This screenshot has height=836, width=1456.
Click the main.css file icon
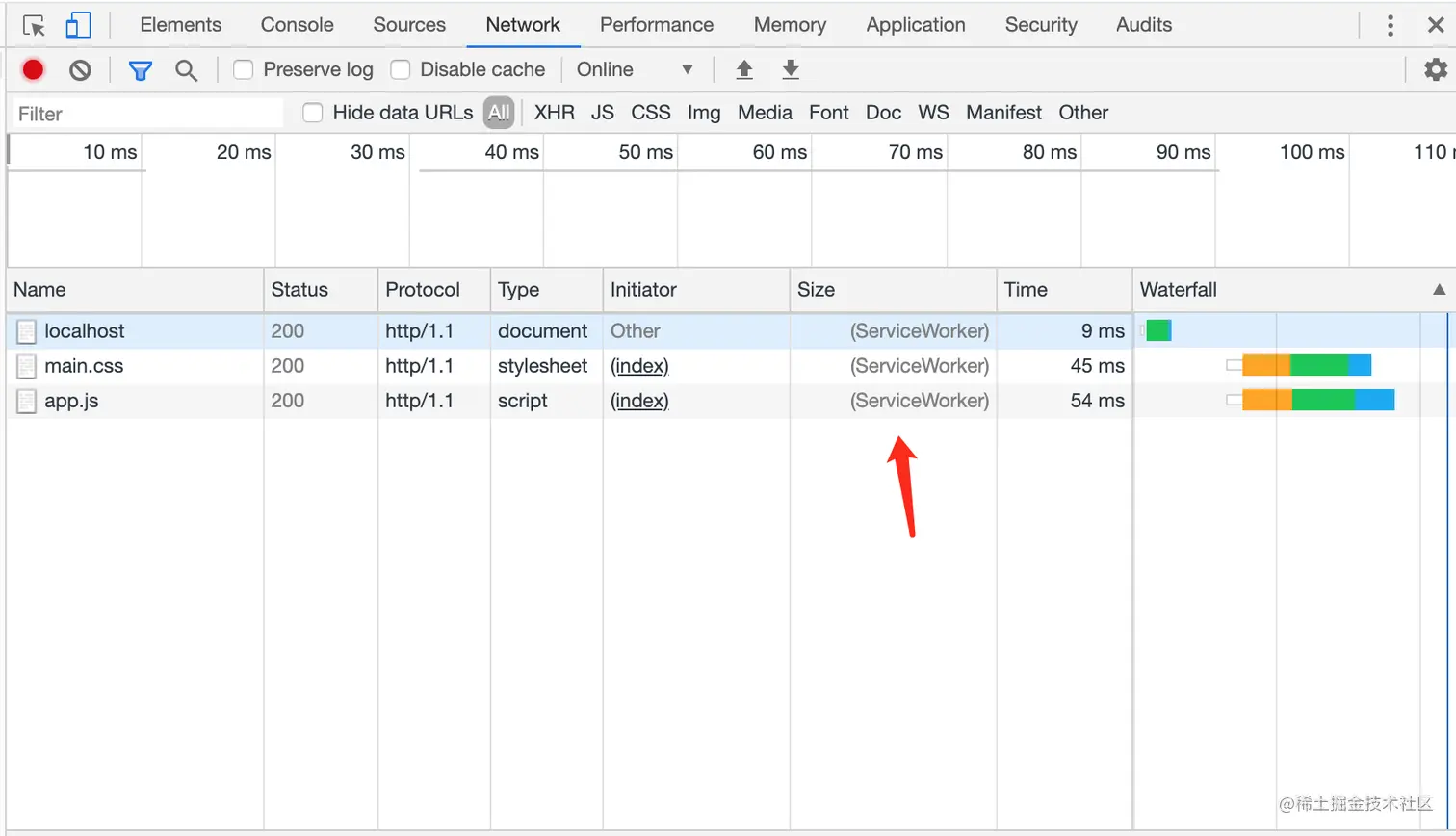[x=27, y=366]
